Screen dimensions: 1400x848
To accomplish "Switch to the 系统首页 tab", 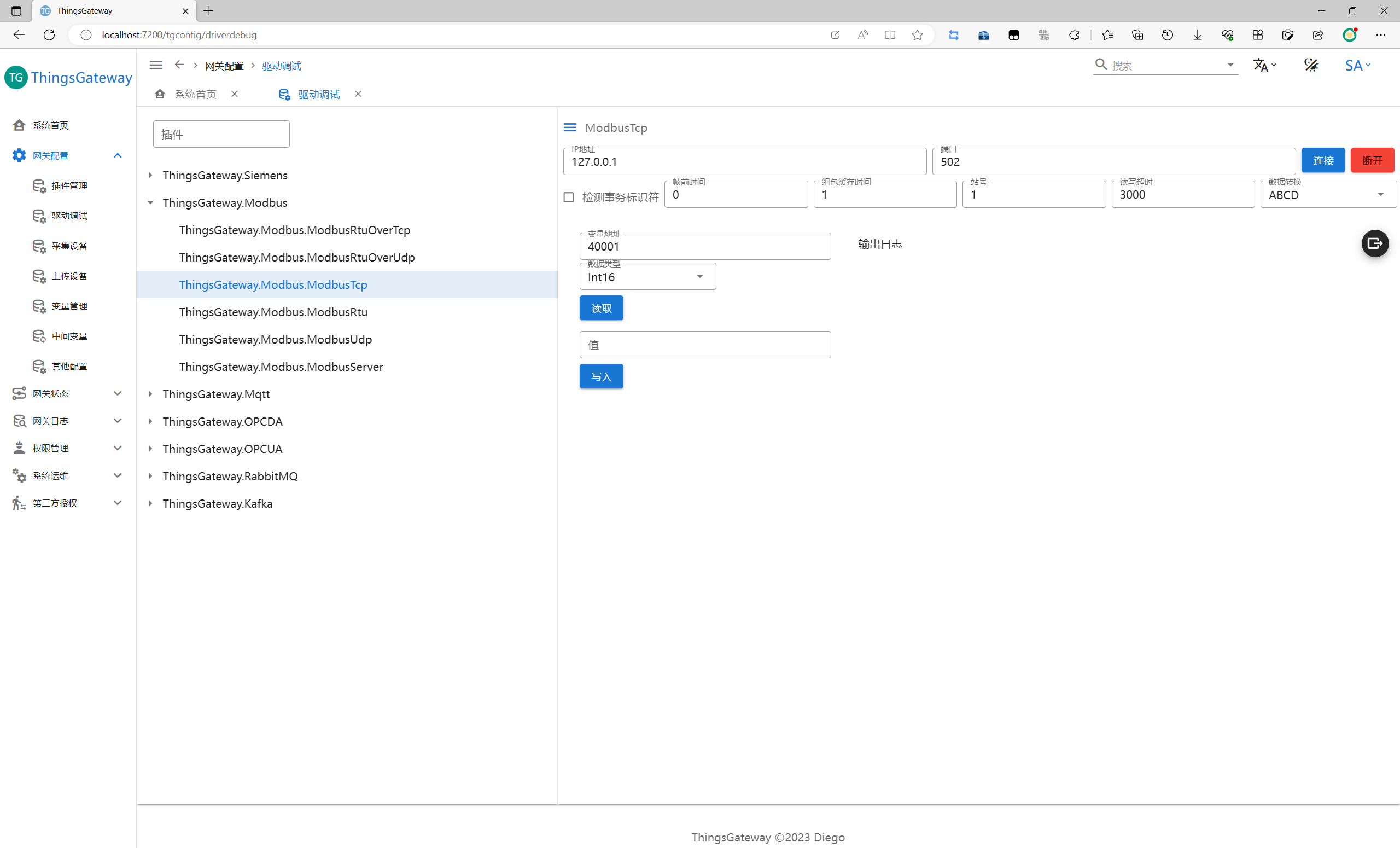I will (x=194, y=94).
